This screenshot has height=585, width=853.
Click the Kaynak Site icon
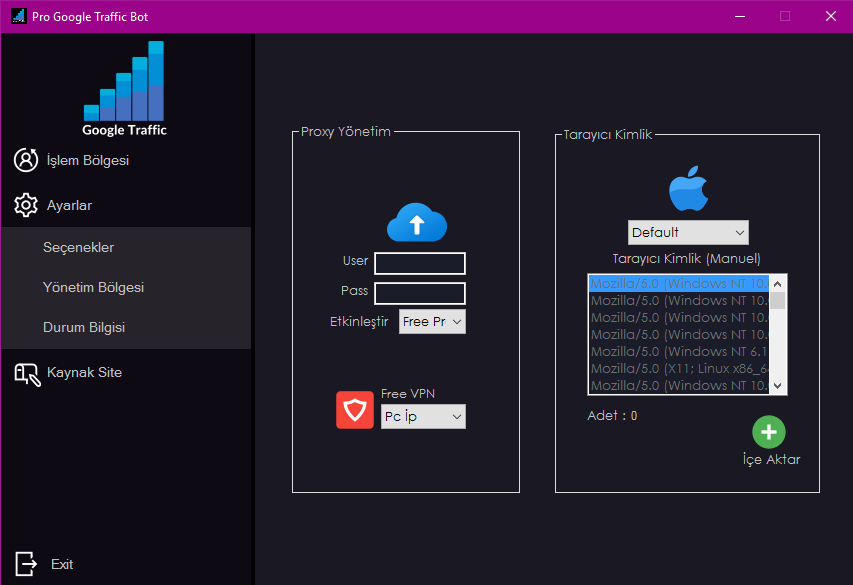(x=27, y=374)
